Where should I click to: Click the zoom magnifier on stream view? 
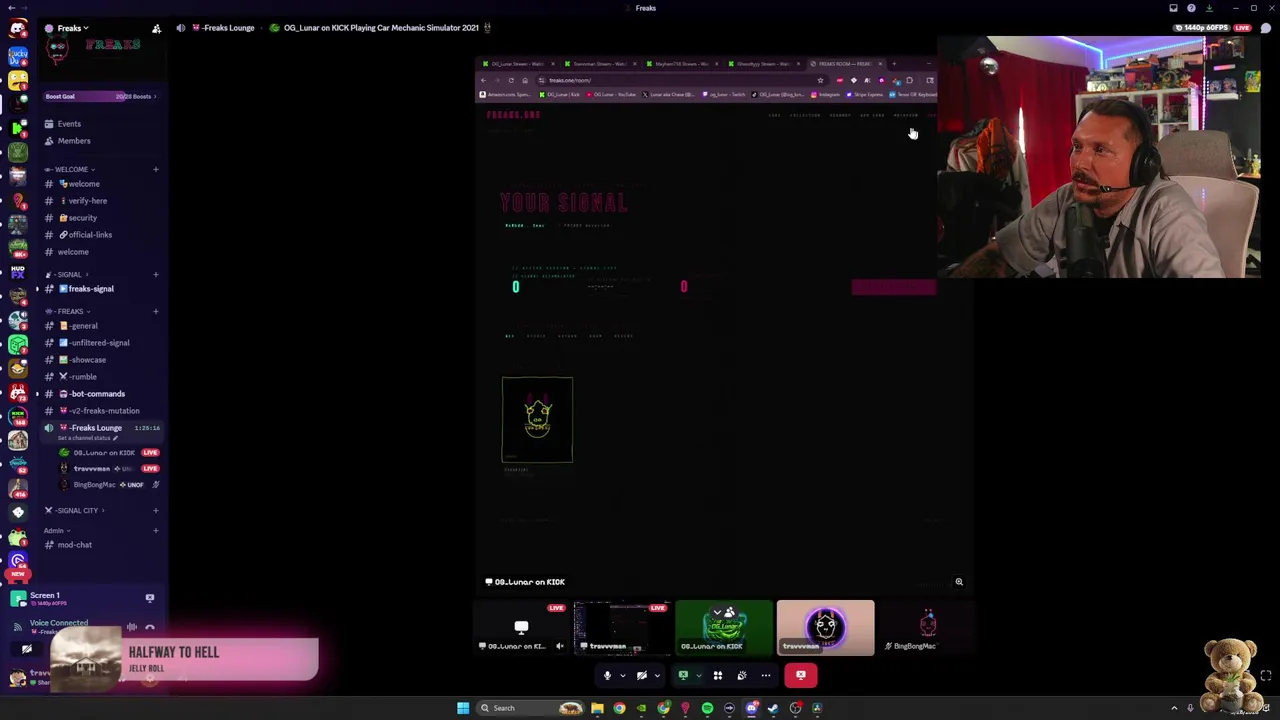pyautogui.click(x=959, y=582)
